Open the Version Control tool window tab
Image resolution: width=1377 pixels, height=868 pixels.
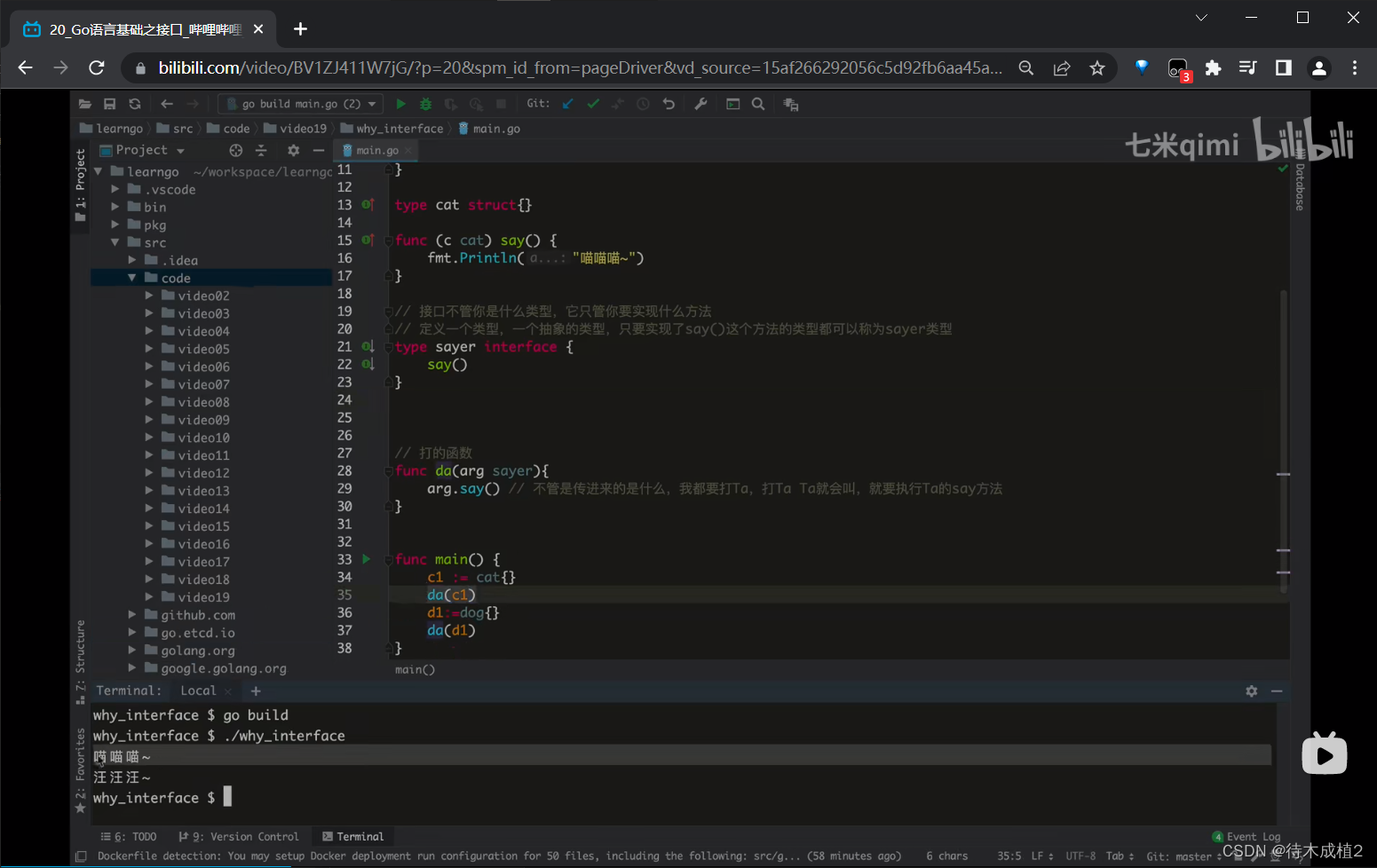239,836
